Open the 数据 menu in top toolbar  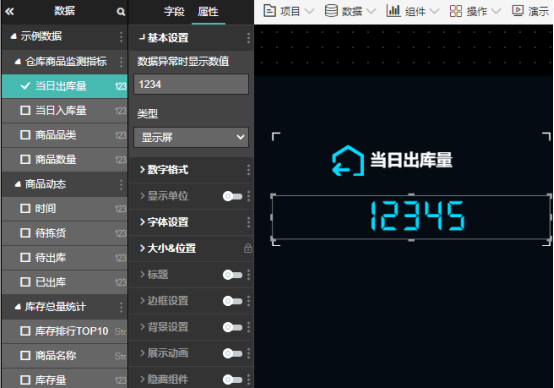click(x=350, y=11)
